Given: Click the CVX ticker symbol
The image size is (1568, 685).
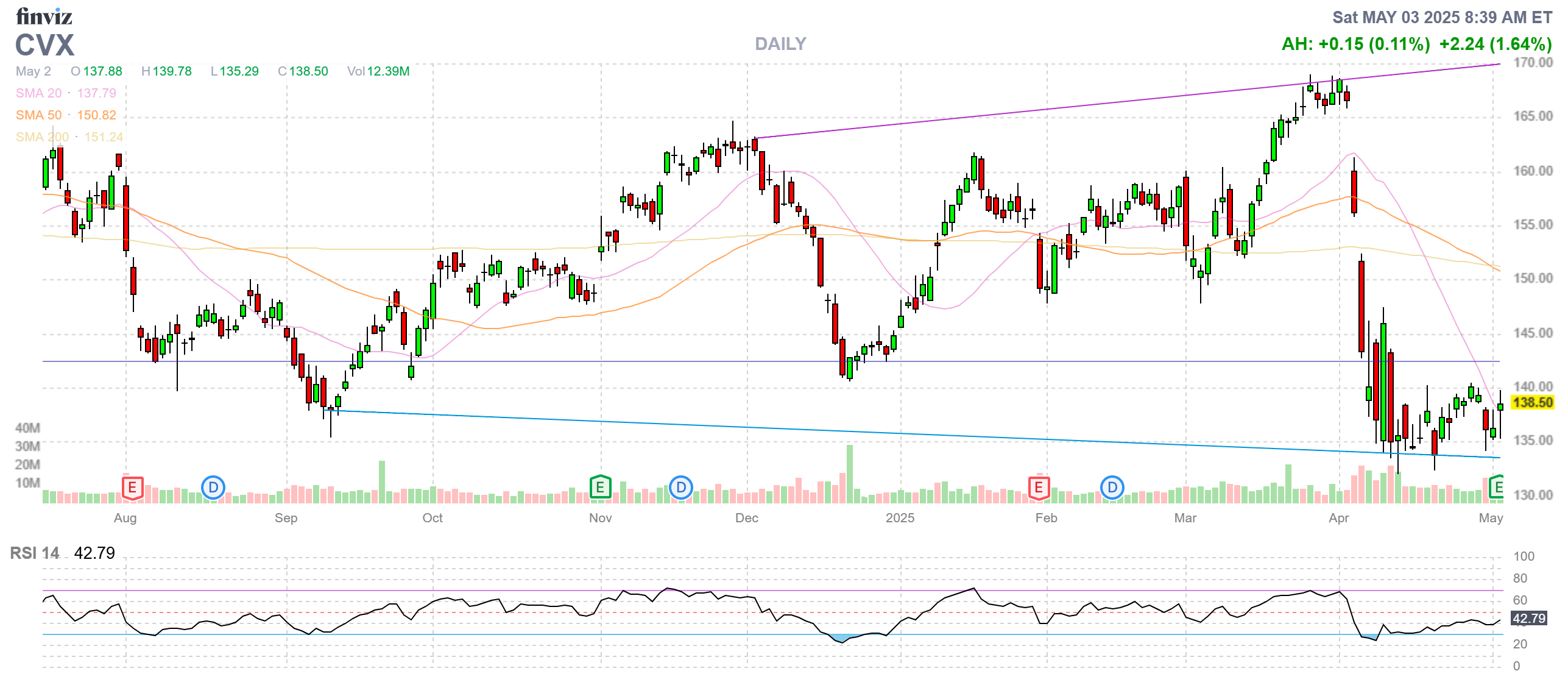Looking at the screenshot, I should pyautogui.click(x=44, y=45).
